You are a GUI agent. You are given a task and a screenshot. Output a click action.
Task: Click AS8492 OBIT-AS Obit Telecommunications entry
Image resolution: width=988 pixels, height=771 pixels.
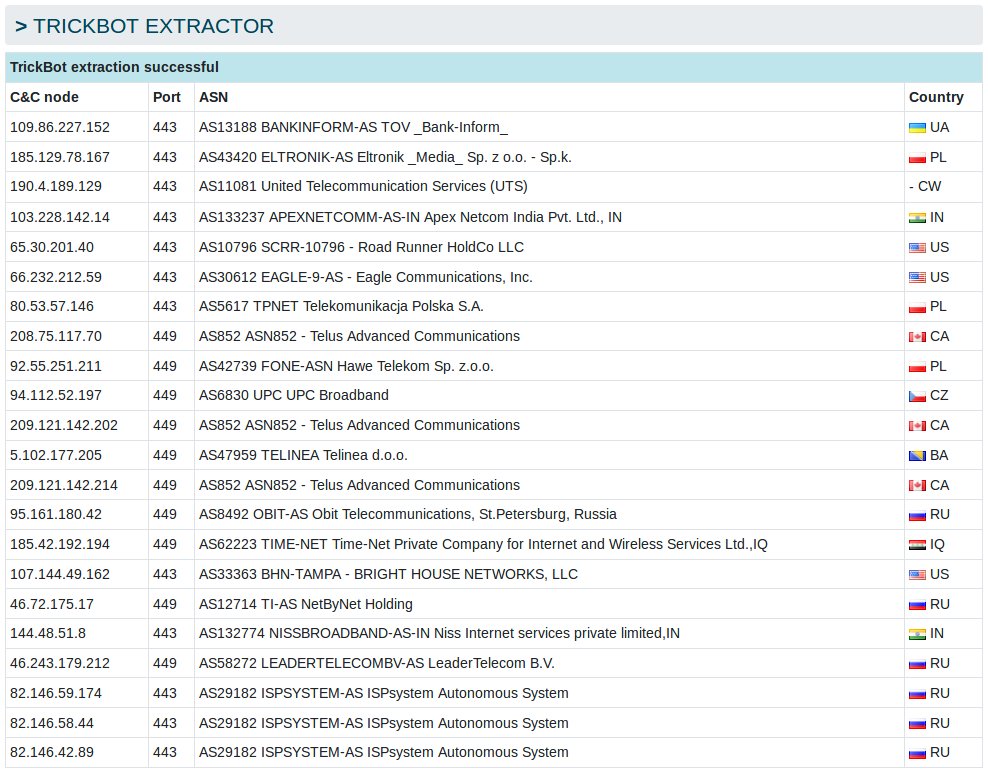point(408,514)
